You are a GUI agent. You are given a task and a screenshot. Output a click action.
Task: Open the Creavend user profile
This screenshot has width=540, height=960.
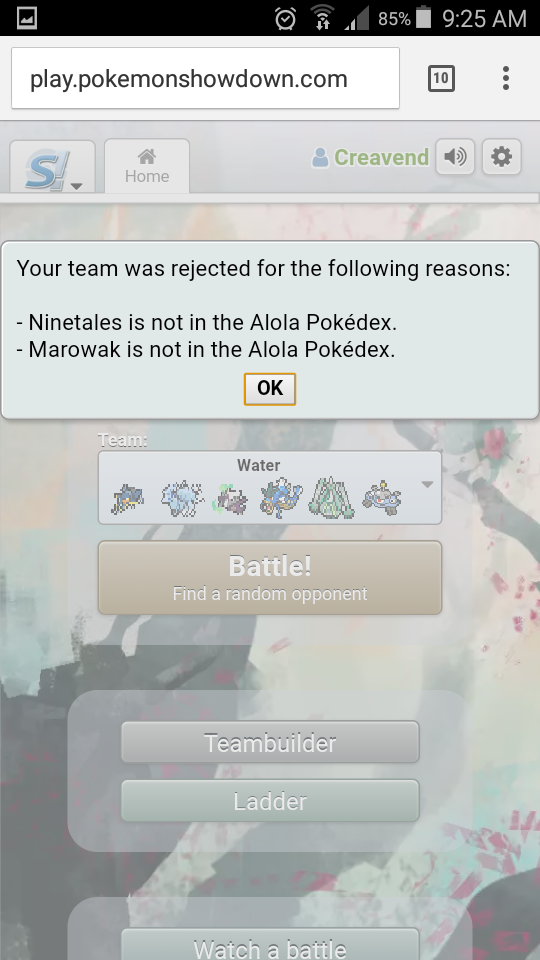370,157
